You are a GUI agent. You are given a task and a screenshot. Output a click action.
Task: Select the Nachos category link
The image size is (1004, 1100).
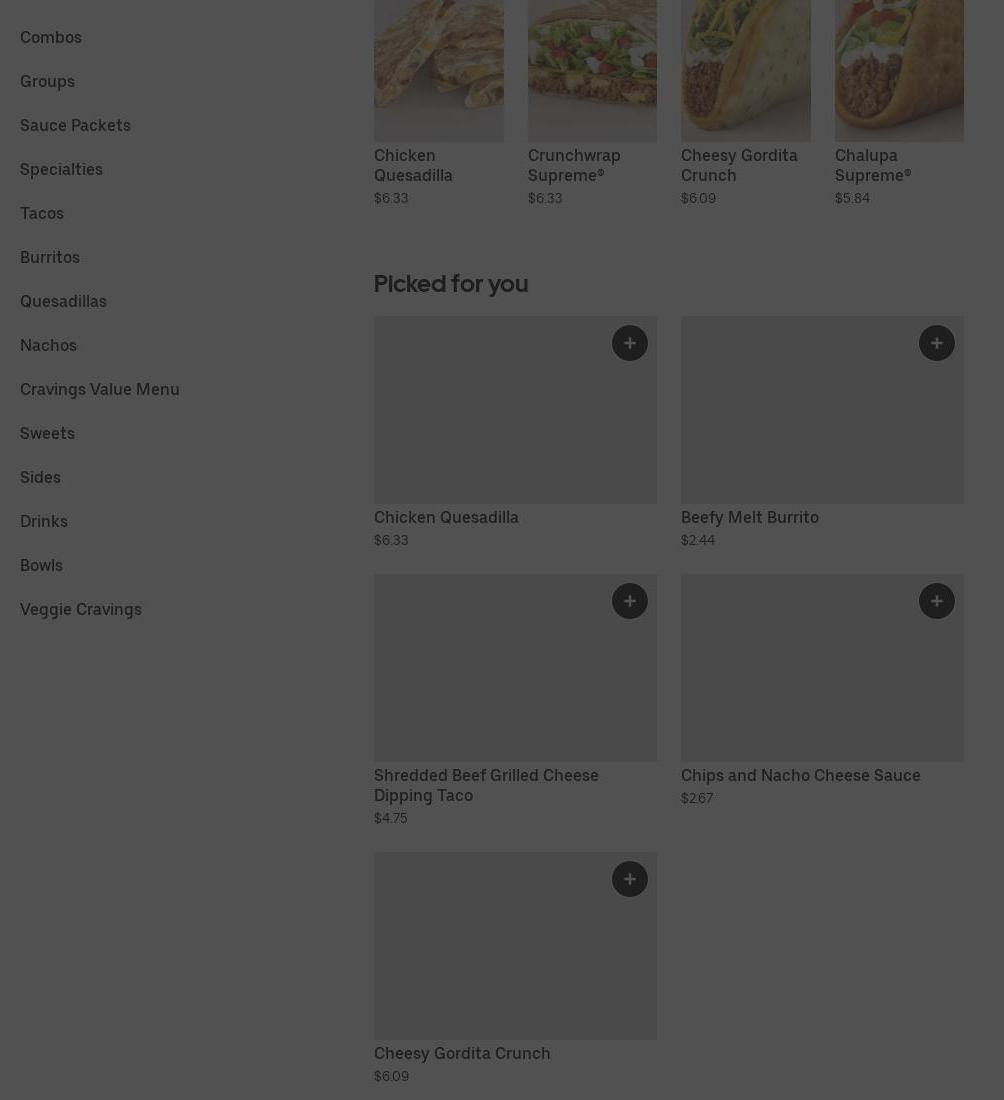pyautogui.click(x=48, y=345)
